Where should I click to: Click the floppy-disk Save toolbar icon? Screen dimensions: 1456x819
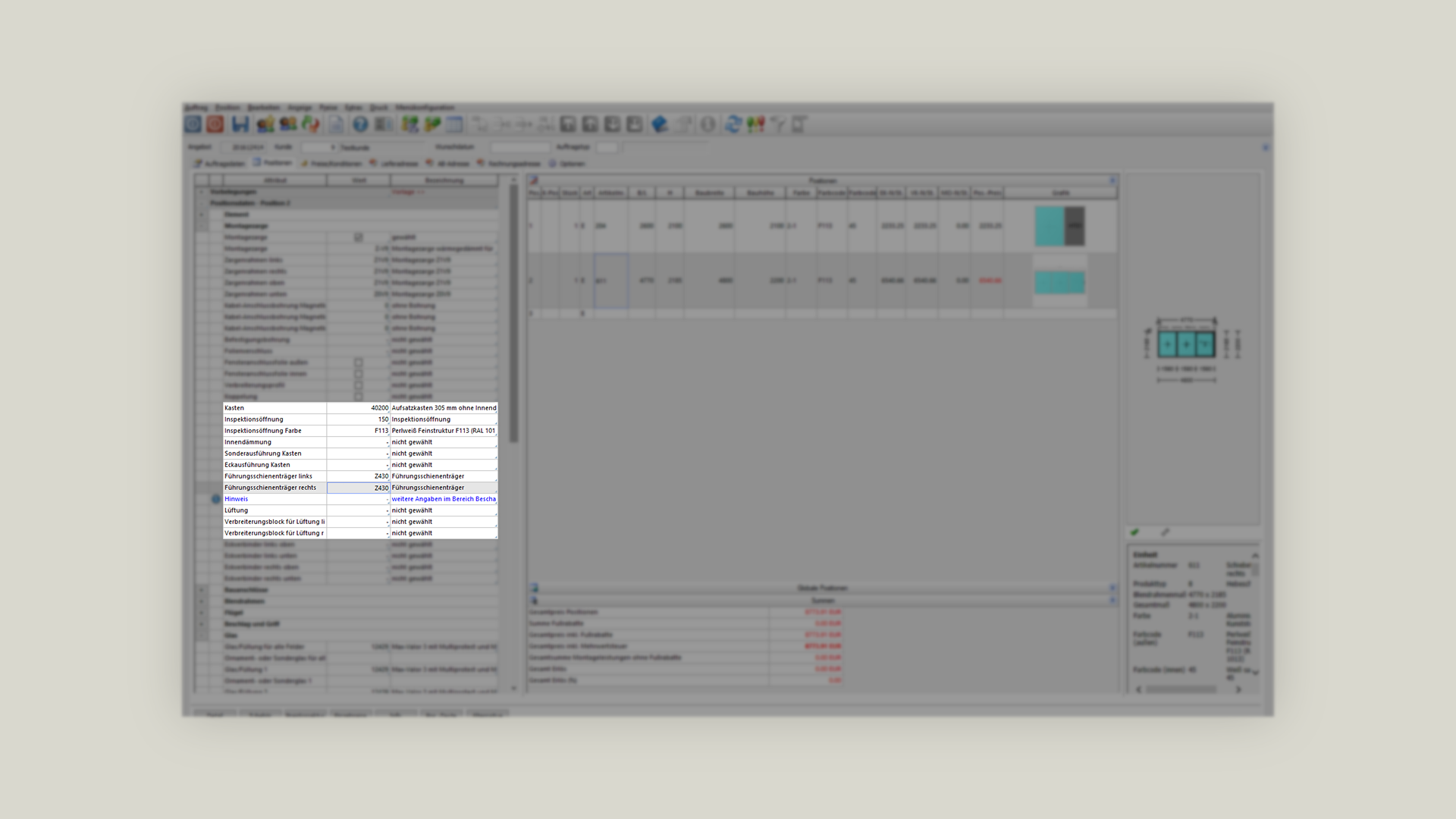[240, 124]
